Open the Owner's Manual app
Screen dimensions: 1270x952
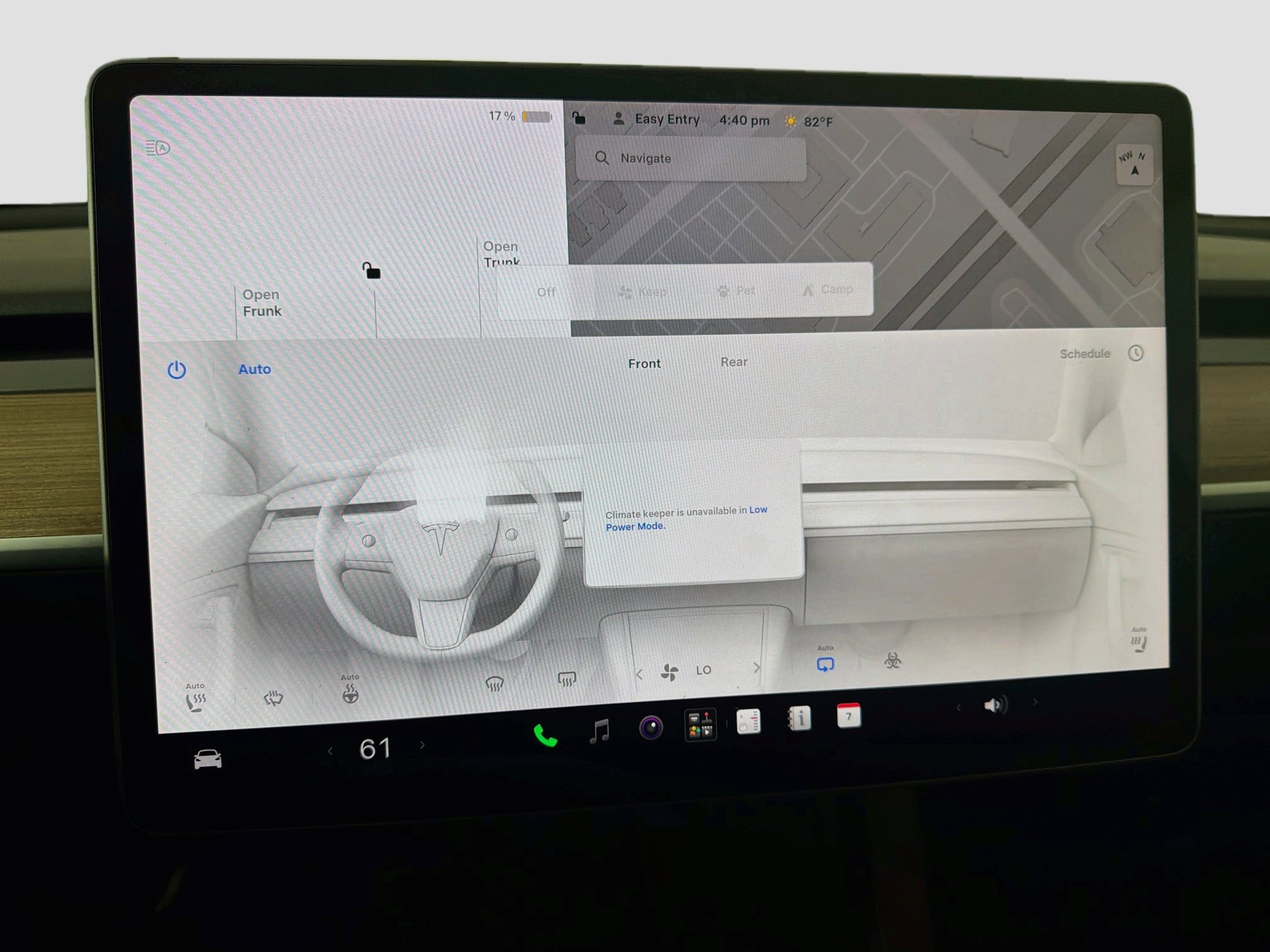coord(799,718)
